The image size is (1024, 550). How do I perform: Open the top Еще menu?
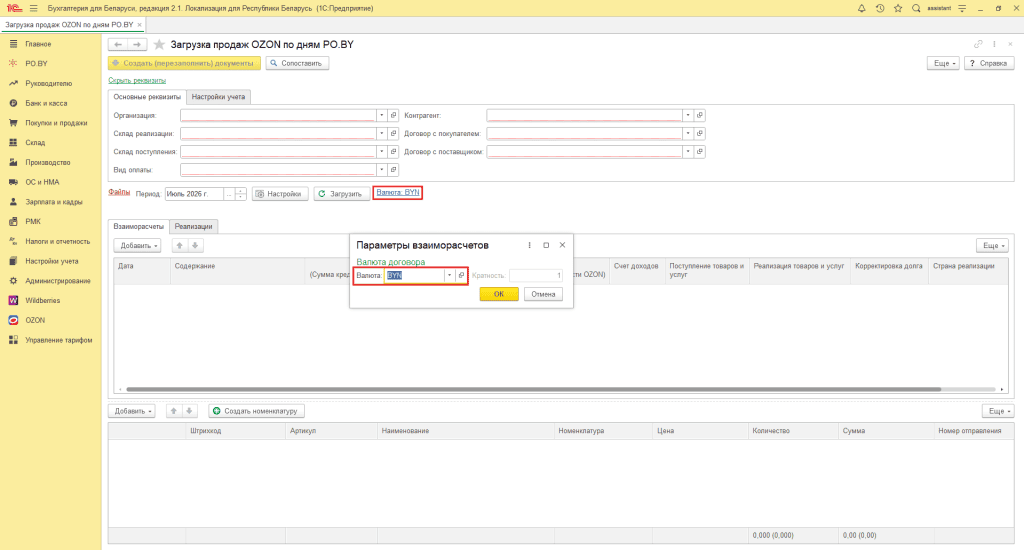943,63
